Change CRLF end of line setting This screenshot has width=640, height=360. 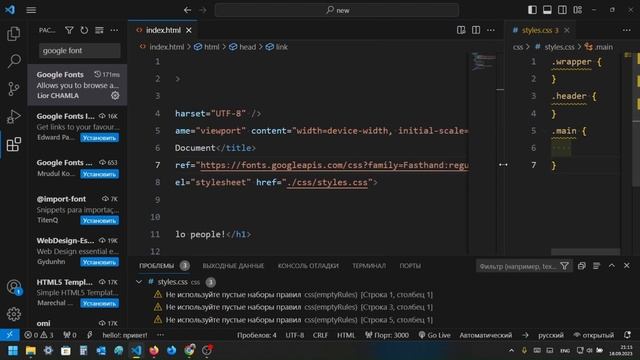point(320,335)
